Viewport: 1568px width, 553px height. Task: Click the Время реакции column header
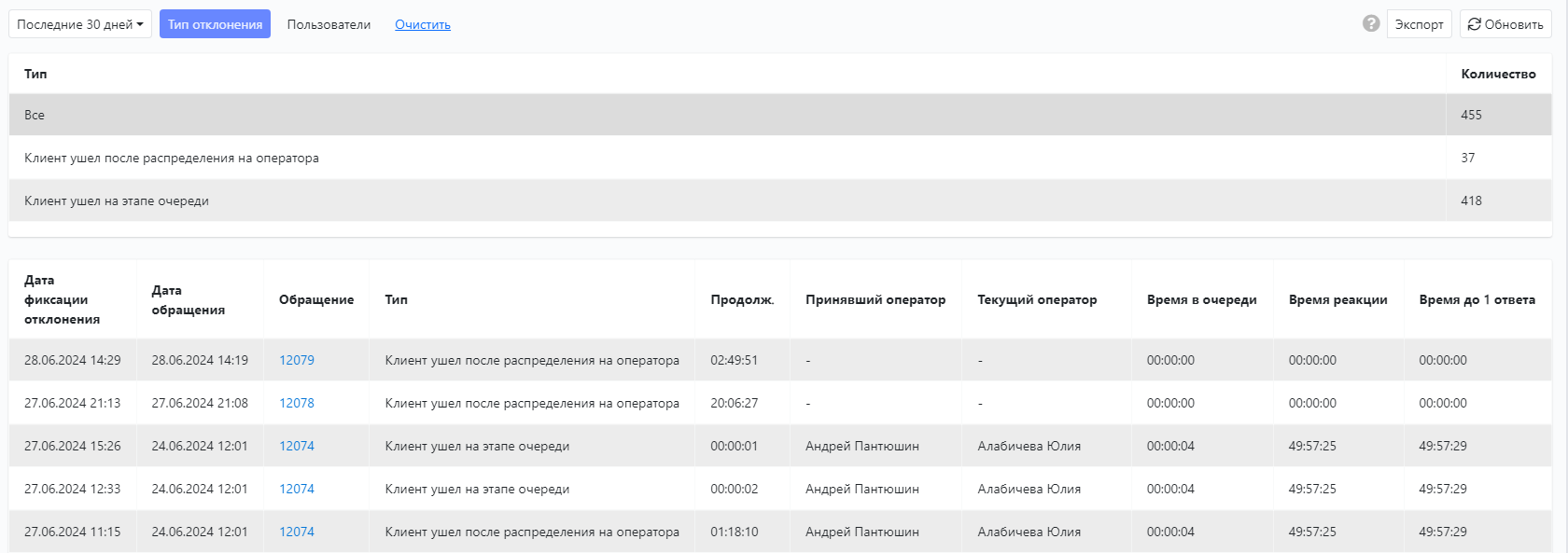point(1338,299)
